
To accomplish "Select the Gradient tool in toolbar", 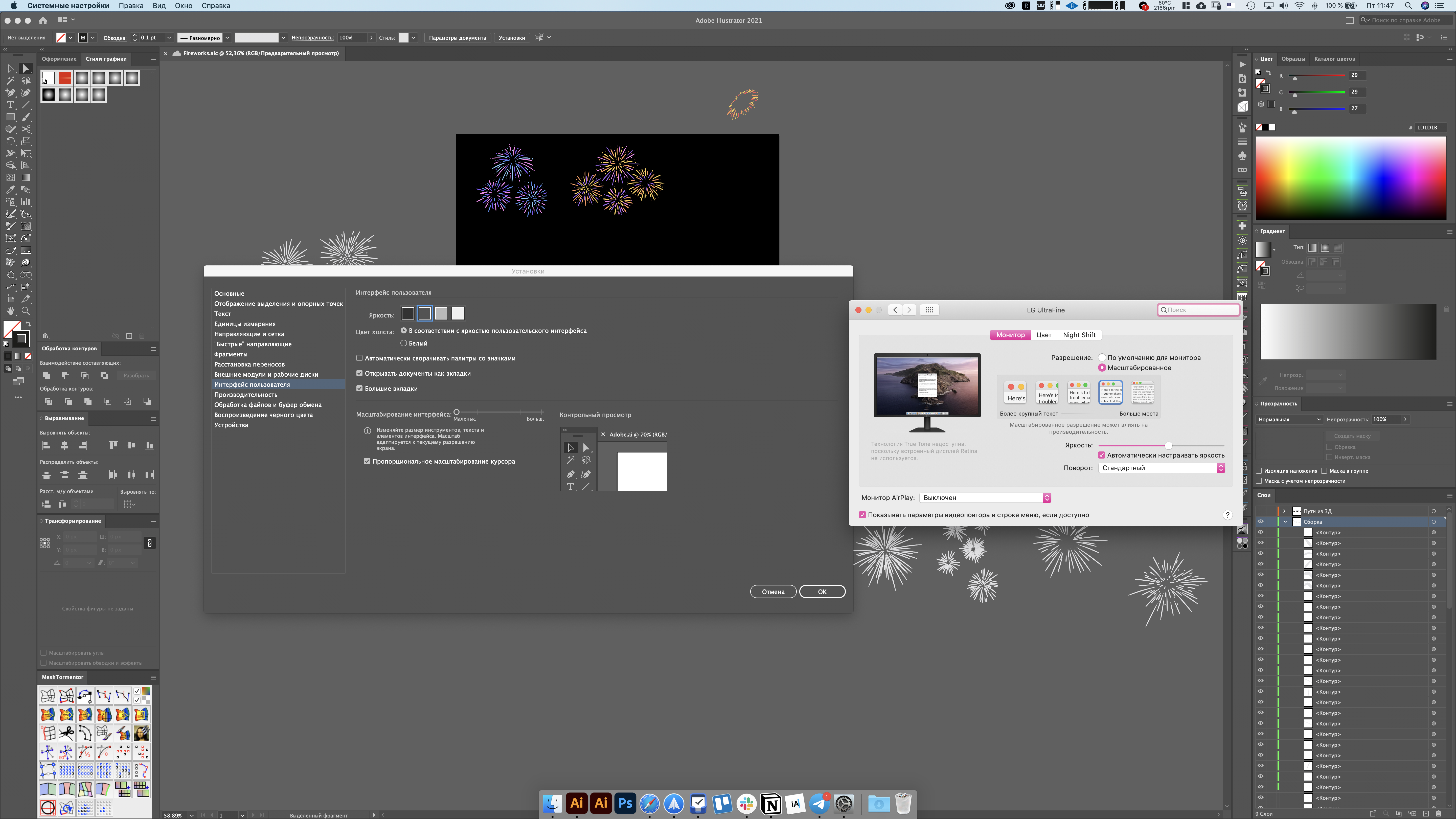I will (26, 178).
